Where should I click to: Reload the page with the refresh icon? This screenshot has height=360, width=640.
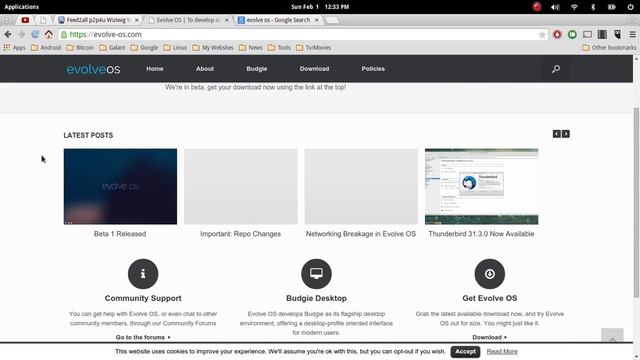point(35,34)
